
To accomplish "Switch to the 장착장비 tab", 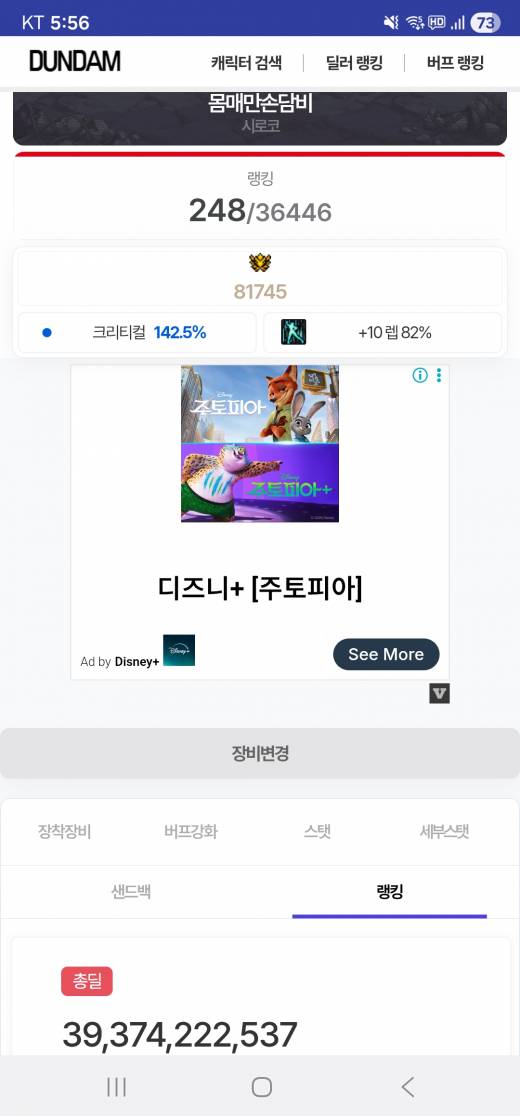I will (65, 831).
